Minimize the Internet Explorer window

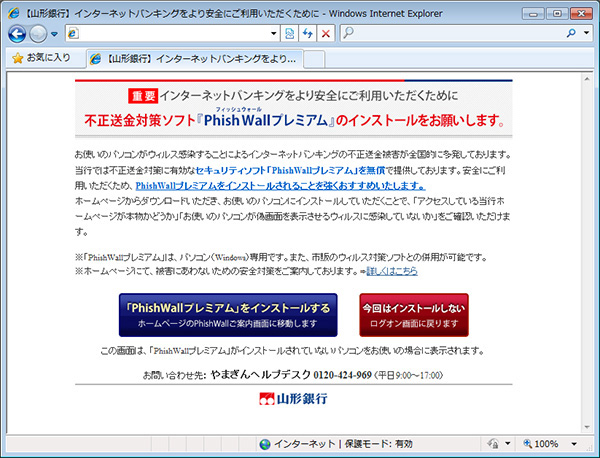tap(533, 14)
